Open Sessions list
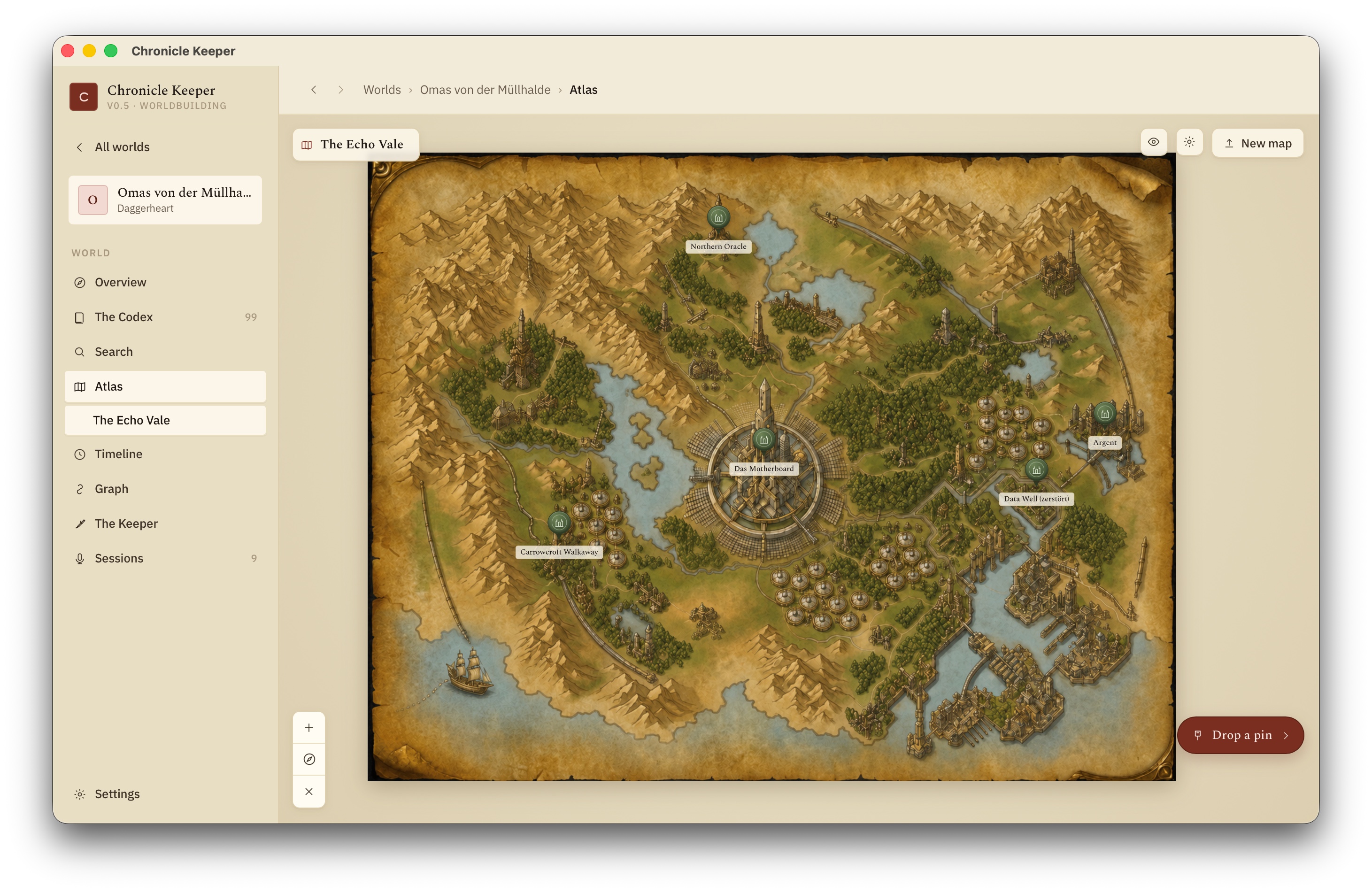 coord(165,558)
